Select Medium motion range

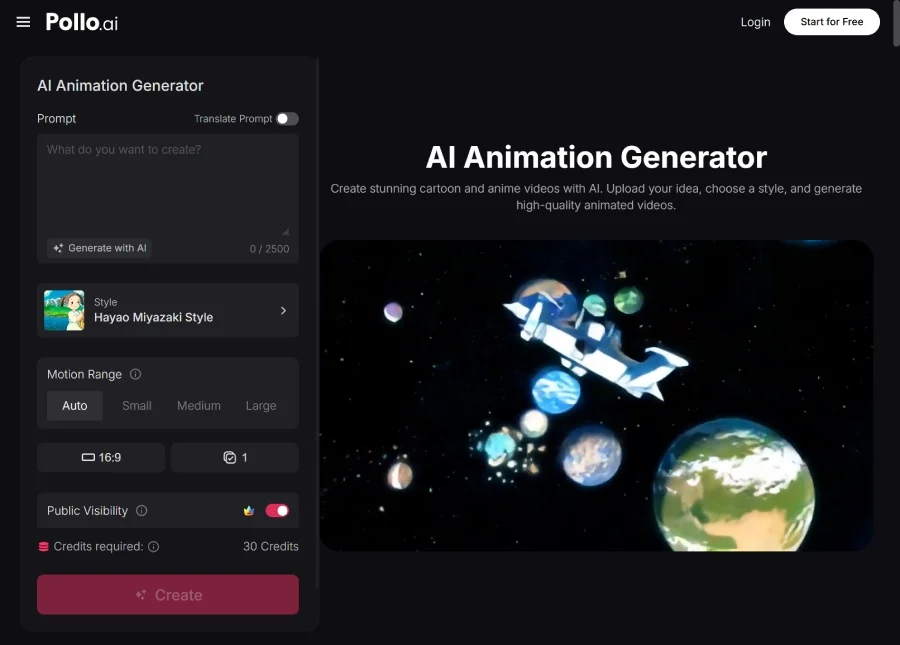(x=199, y=406)
